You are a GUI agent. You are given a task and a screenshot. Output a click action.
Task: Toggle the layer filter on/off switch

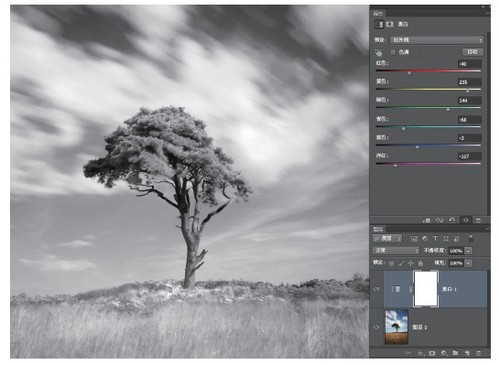pos(471,238)
